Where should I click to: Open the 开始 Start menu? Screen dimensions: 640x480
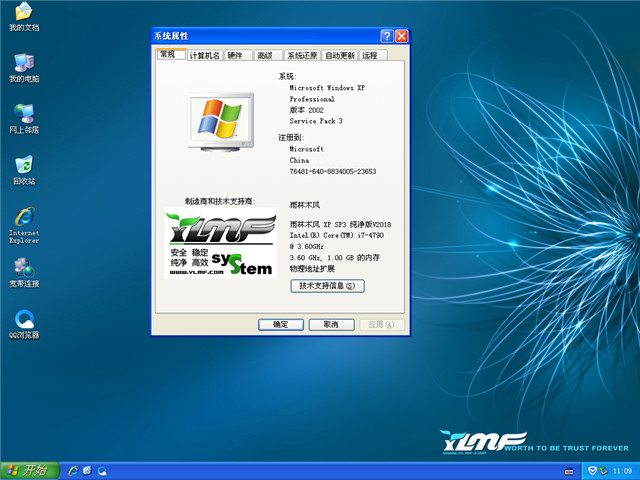pos(27,470)
